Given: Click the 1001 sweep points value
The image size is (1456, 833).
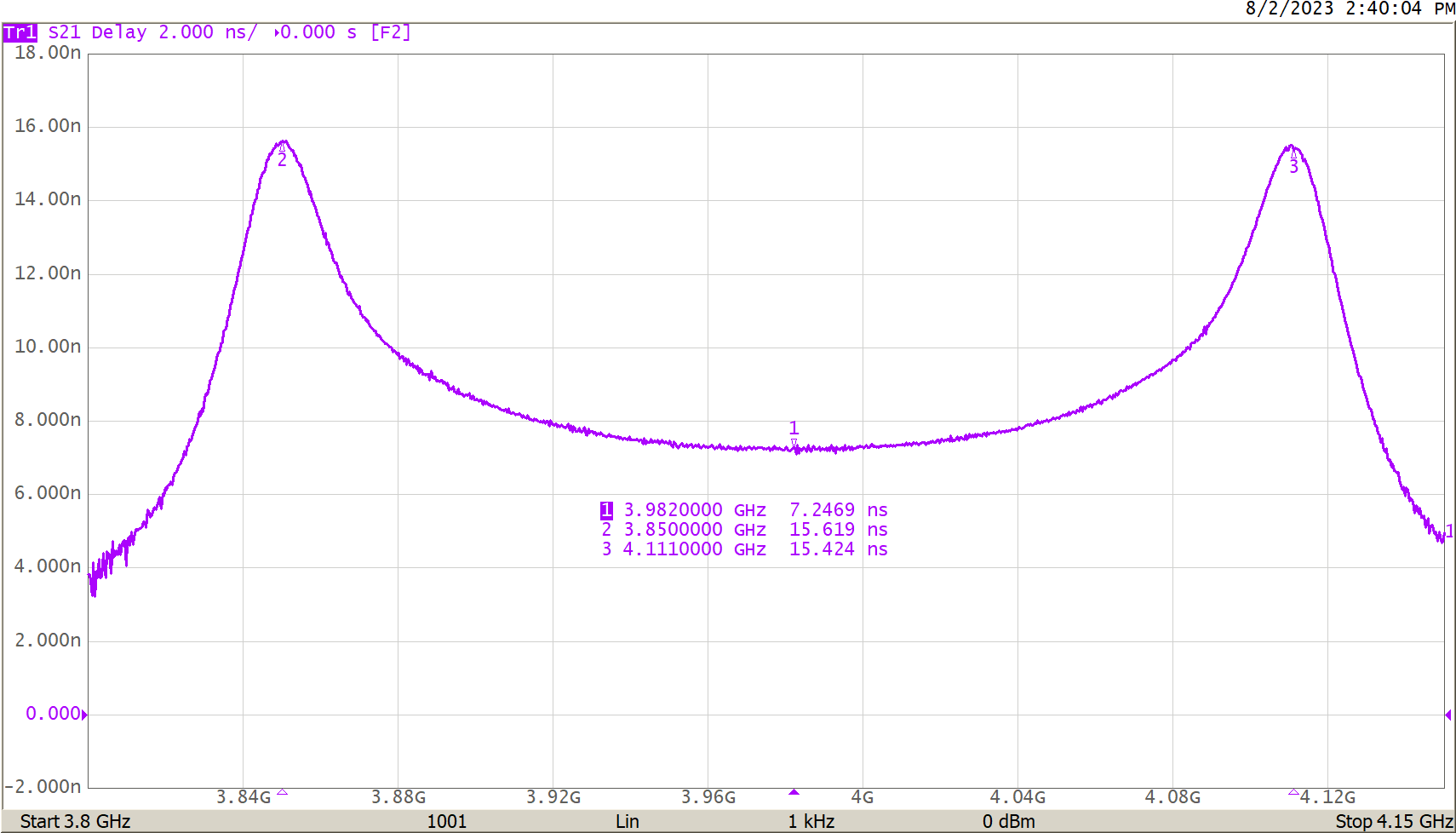Looking at the screenshot, I should pyautogui.click(x=447, y=821).
